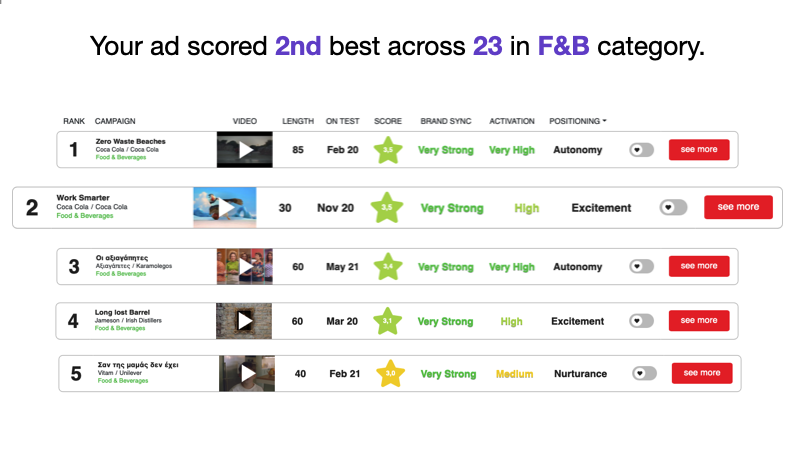Click the green star score for Work Smarter
The width and height of the screenshot is (790, 450).
click(x=388, y=208)
